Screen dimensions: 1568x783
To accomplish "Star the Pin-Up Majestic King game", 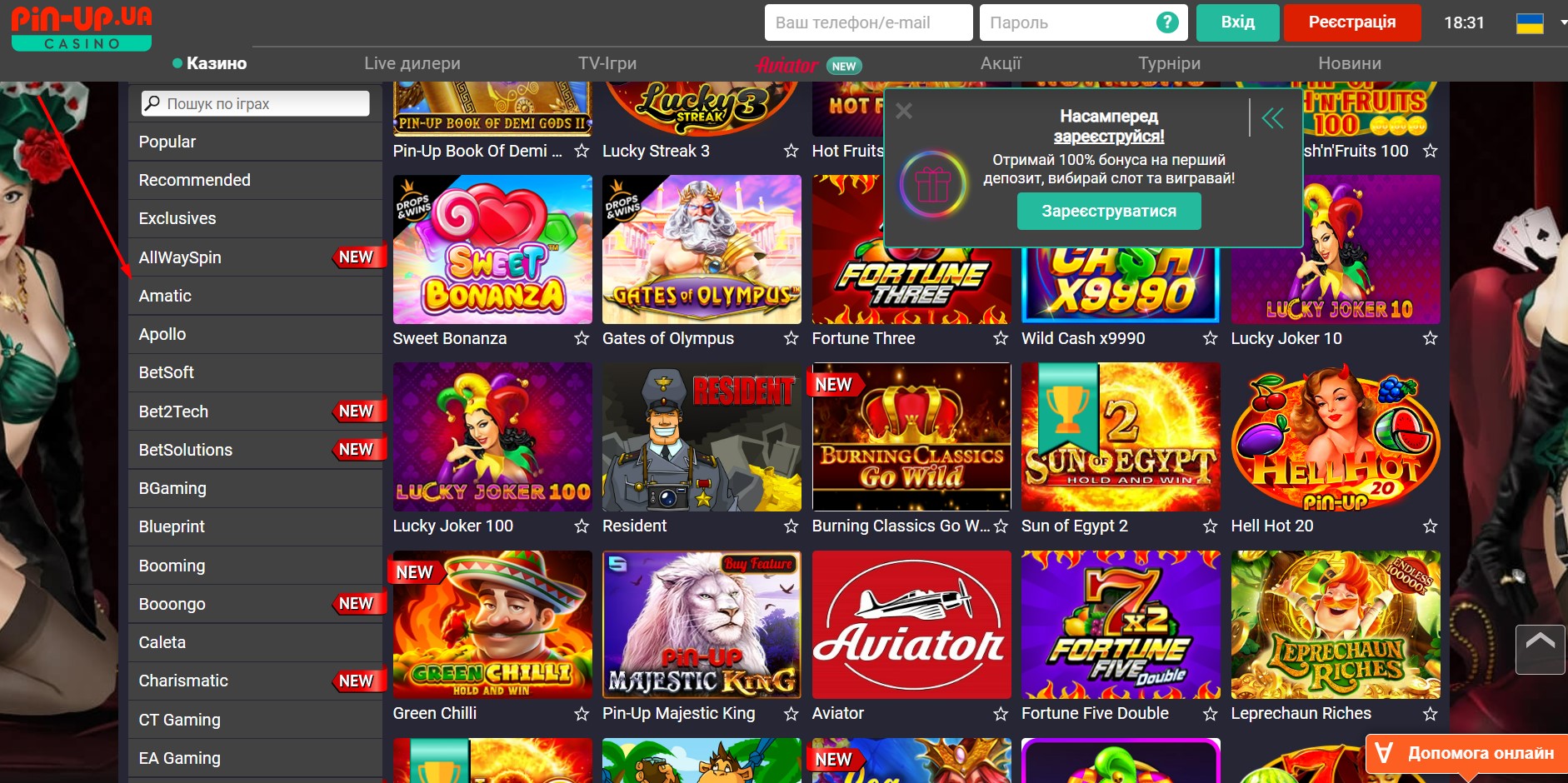I will tap(791, 714).
